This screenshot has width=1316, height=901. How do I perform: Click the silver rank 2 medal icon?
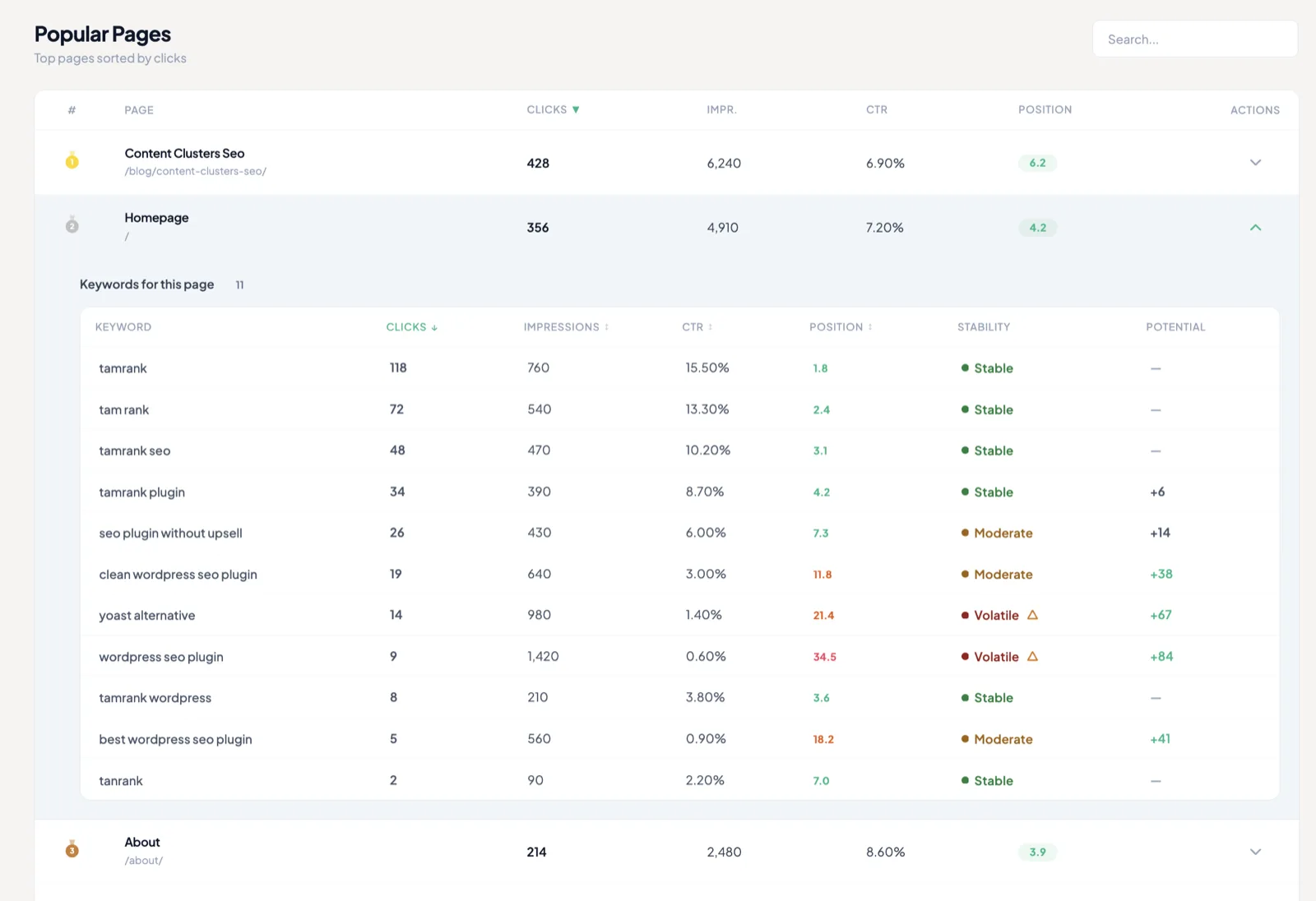[72, 225]
